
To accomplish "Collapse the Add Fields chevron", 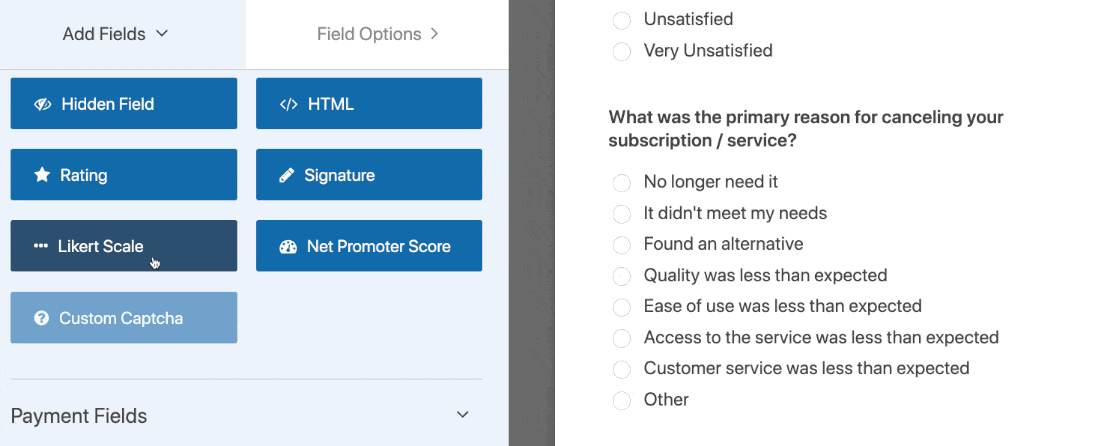I will (x=162, y=33).
